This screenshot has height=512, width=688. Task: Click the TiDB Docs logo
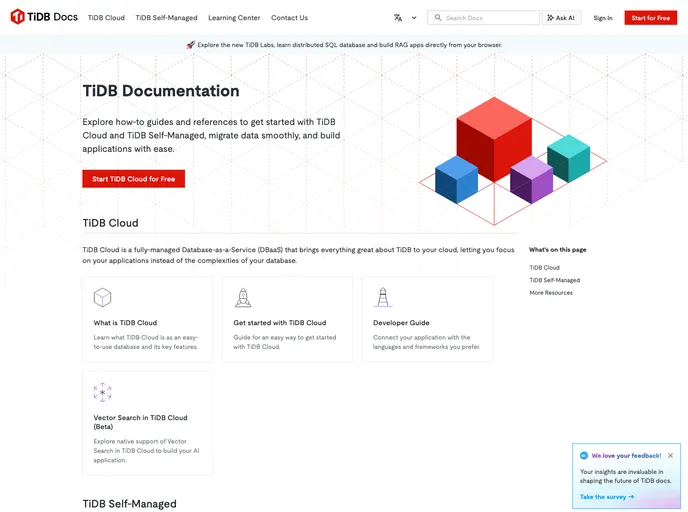(44, 17)
